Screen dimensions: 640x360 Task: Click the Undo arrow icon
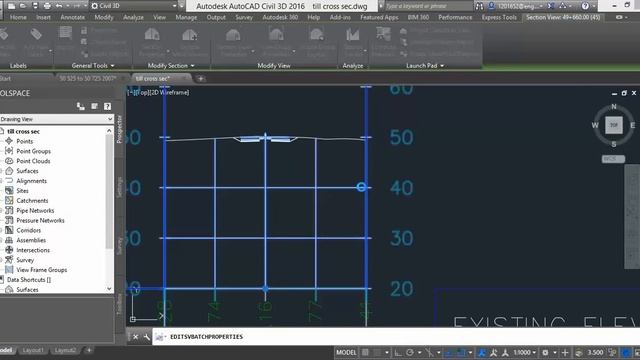(59, 6)
